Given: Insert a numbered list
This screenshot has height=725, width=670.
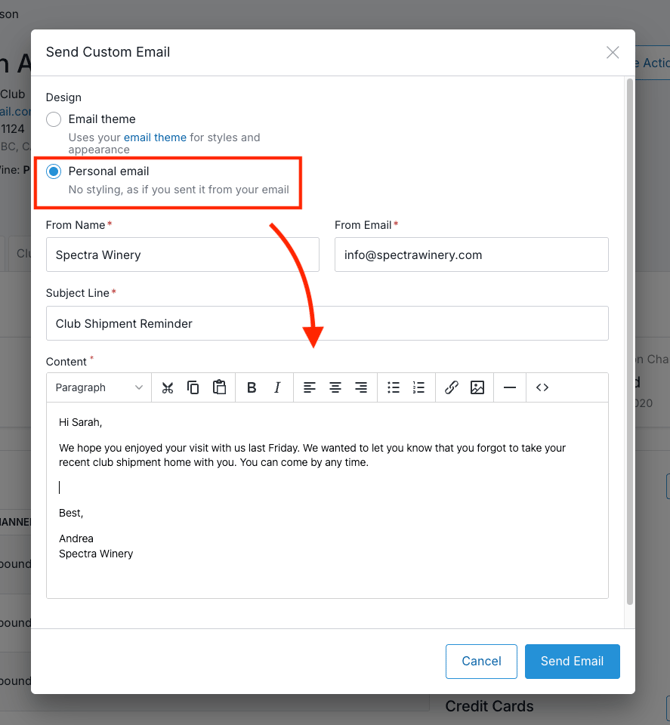Looking at the screenshot, I should pos(419,387).
